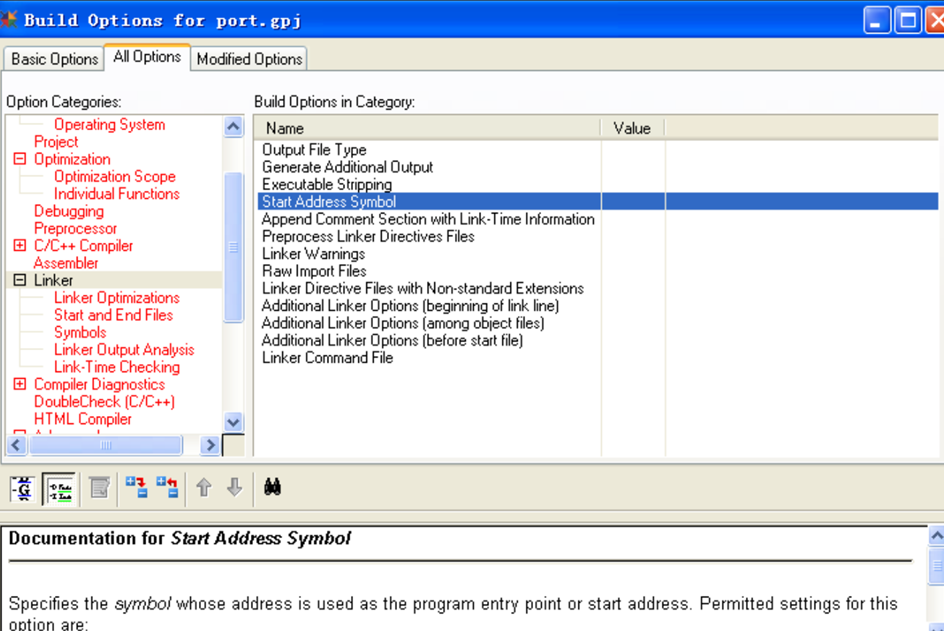Viewport: 944px width, 631px height.
Task: Click the category tree horizontal scrollbar thumb
Action: click(106, 445)
